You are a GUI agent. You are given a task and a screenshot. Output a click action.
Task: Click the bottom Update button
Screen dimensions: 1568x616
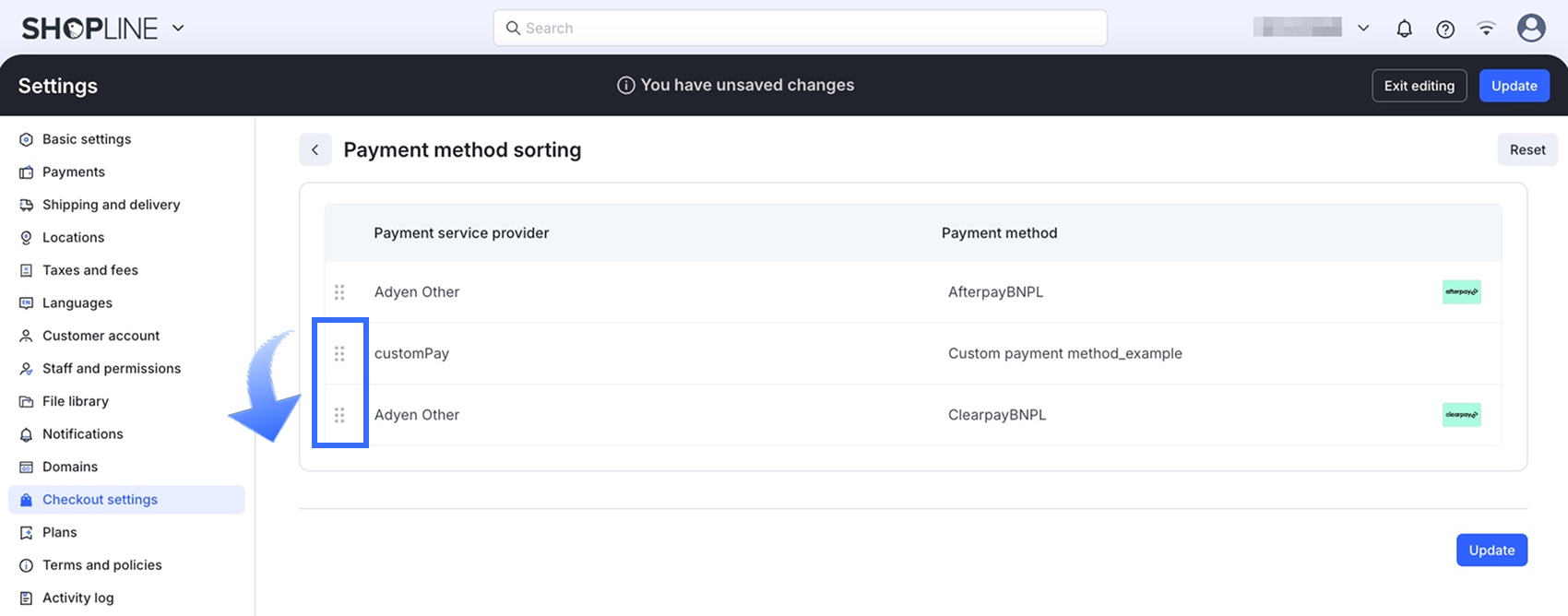(x=1491, y=551)
